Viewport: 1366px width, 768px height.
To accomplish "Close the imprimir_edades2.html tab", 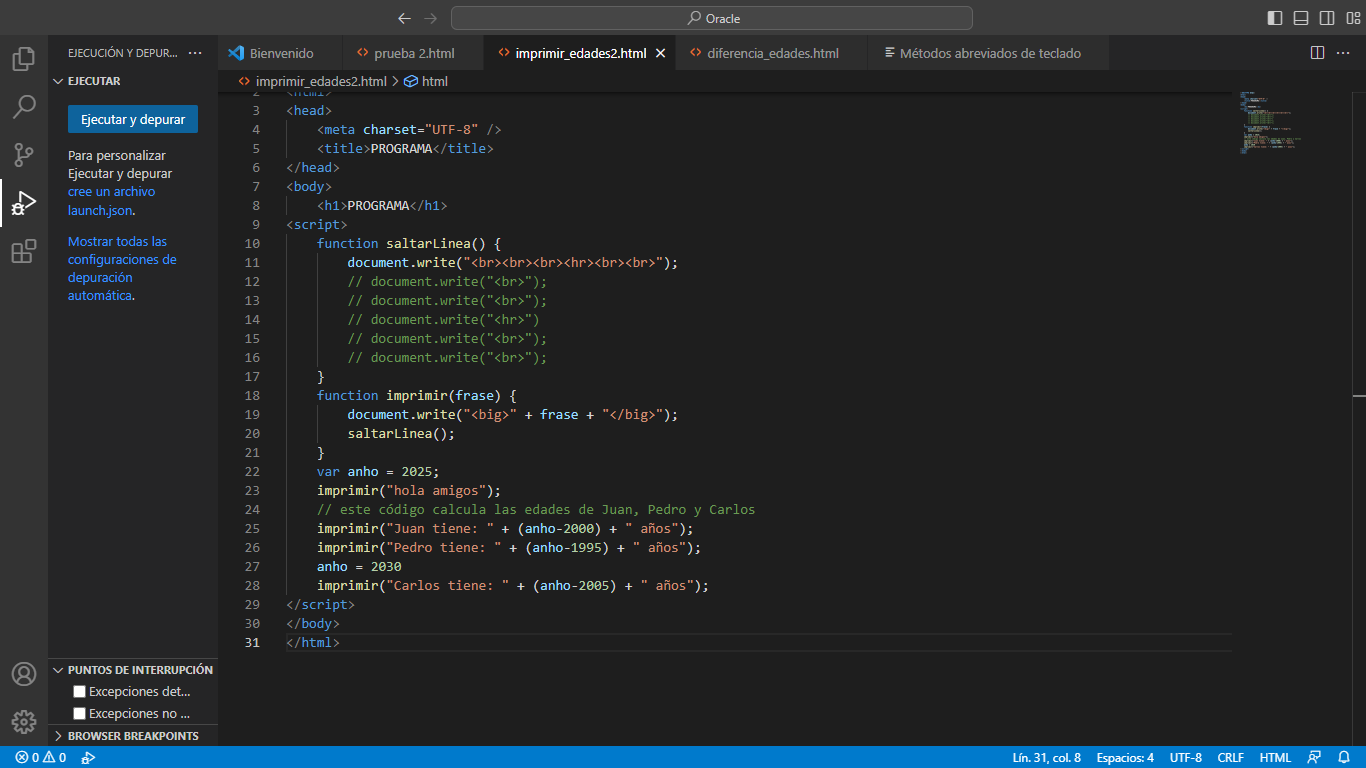I will [x=660, y=53].
